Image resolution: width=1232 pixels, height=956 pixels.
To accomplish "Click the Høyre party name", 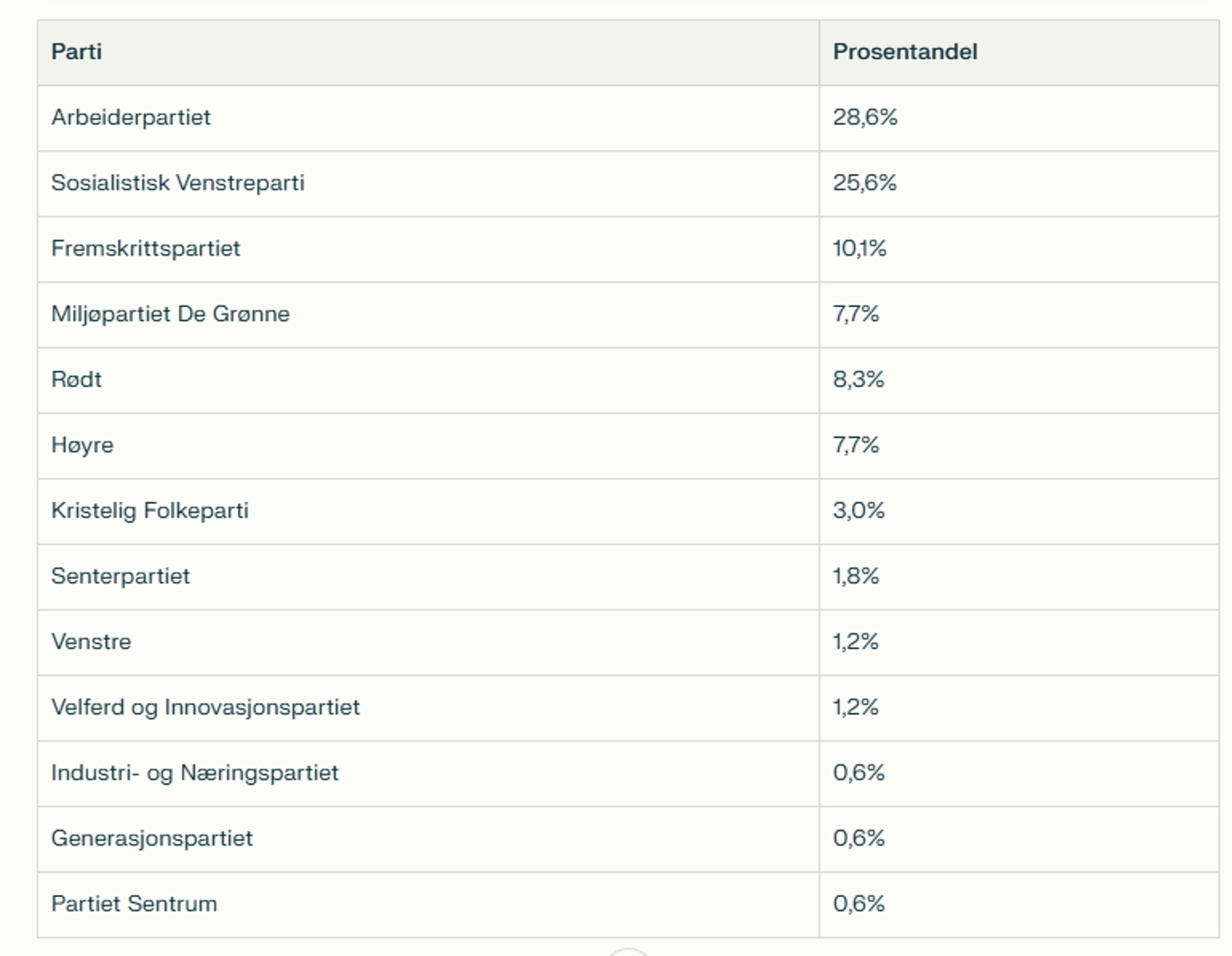I will [x=82, y=445].
